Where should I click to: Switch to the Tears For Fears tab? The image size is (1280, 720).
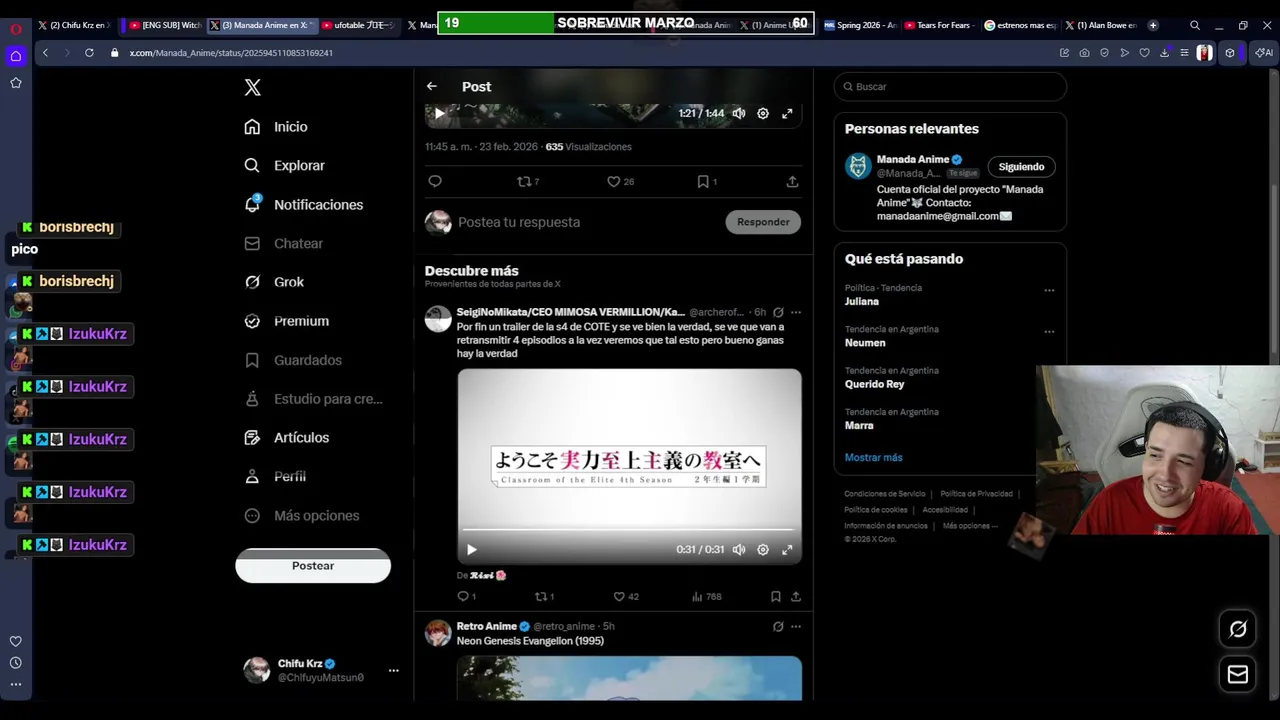tap(938, 25)
